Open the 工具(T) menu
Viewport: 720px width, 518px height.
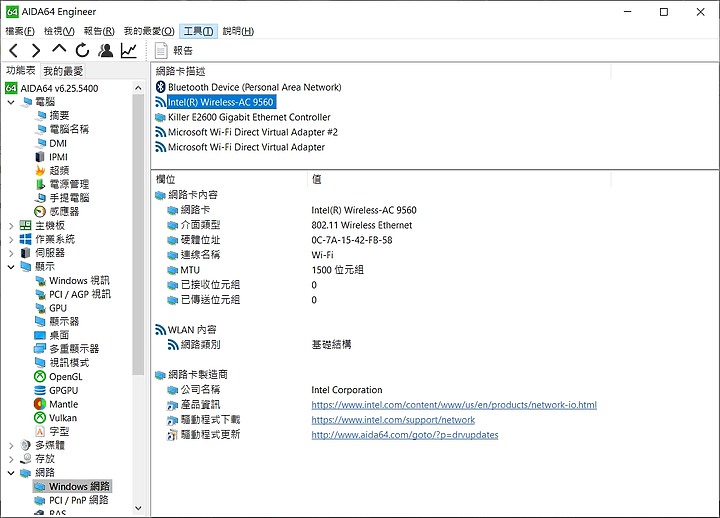coord(198,31)
